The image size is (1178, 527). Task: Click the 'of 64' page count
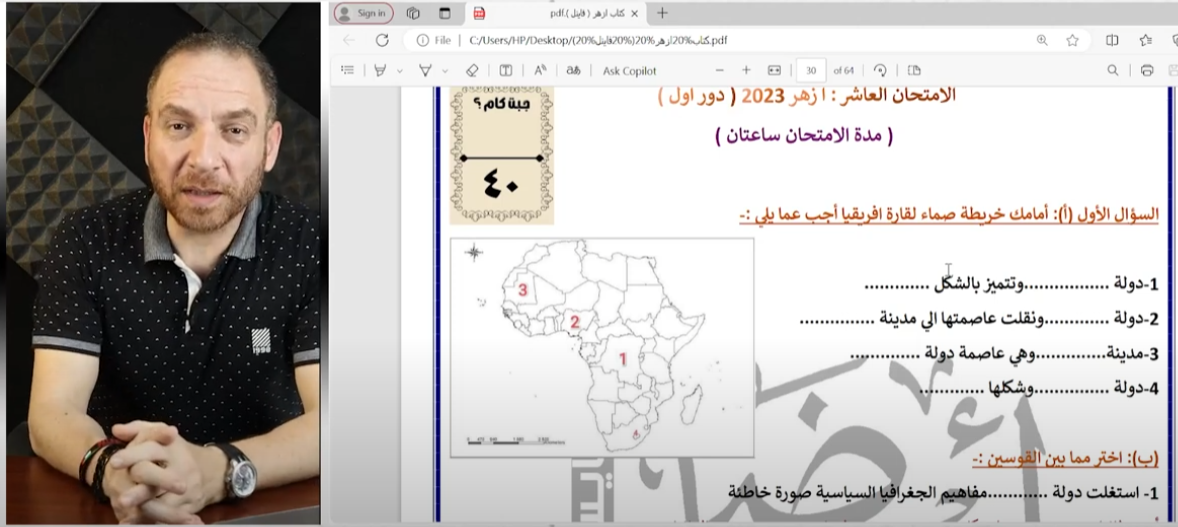(x=844, y=71)
